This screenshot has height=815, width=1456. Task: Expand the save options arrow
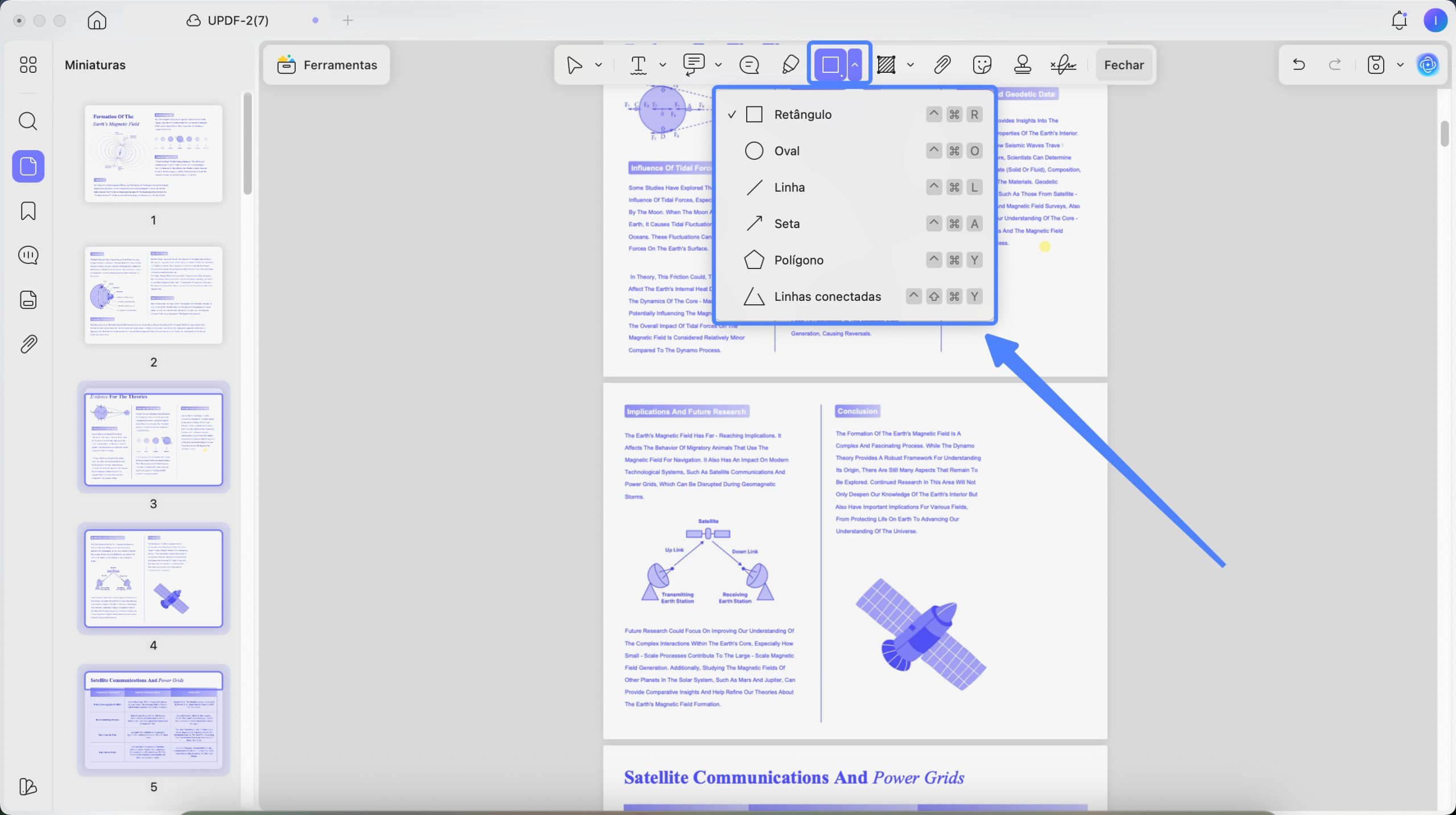click(1400, 65)
